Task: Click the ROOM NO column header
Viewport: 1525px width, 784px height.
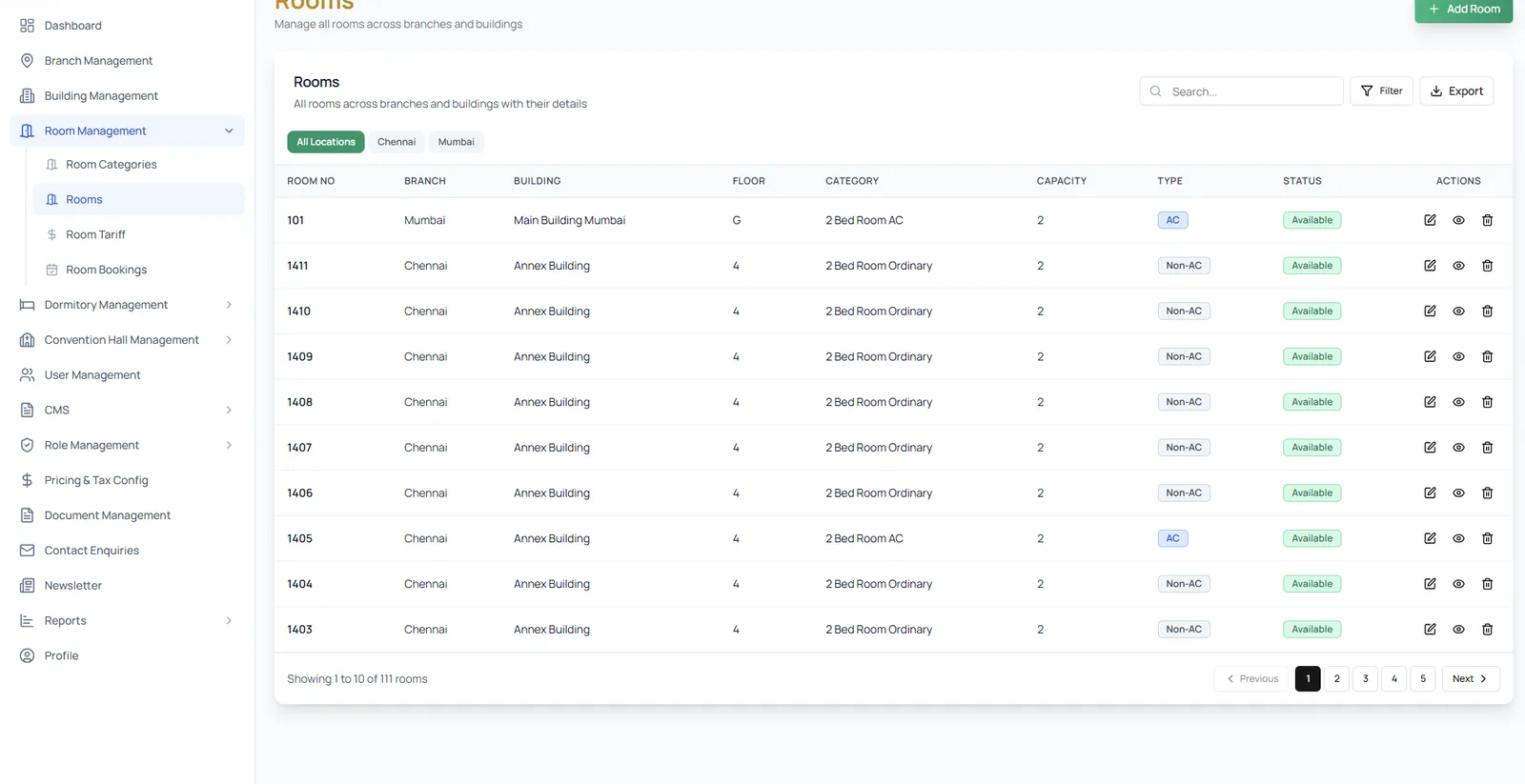Action: pos(311,181)
